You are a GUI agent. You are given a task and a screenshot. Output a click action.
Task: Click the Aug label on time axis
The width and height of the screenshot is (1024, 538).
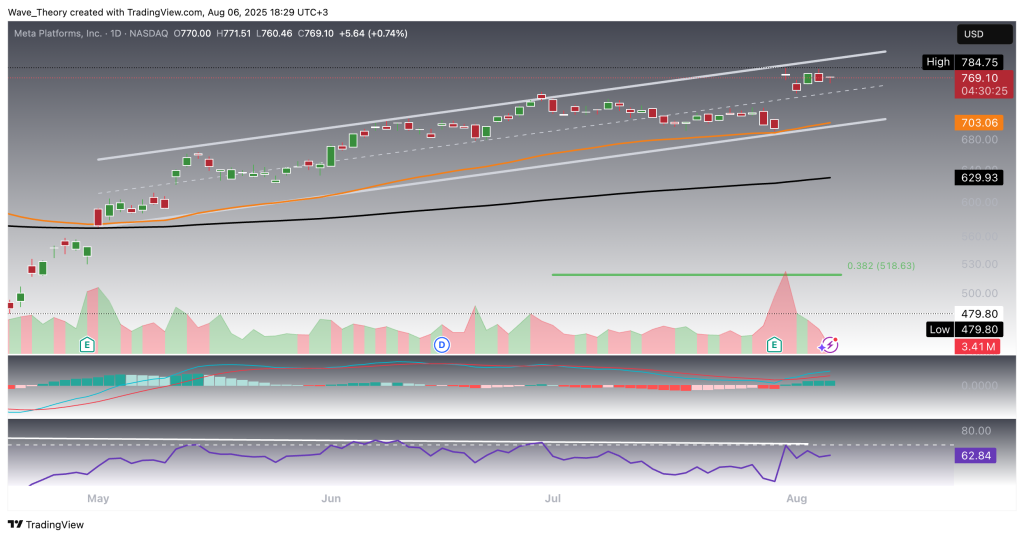tap(797, 498)
